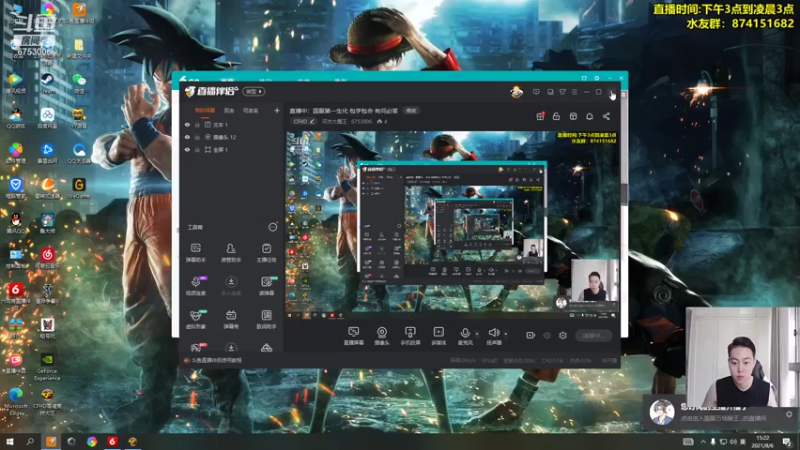Open the GeForce Experience desktop shortcut
800x450 pixels.
click(x=47, y=367)
